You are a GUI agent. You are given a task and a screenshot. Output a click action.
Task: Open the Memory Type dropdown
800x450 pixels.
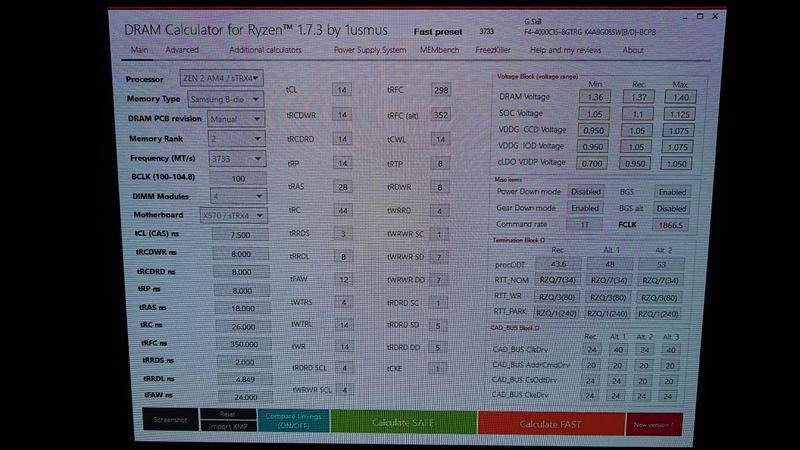(x=225, y=99)
